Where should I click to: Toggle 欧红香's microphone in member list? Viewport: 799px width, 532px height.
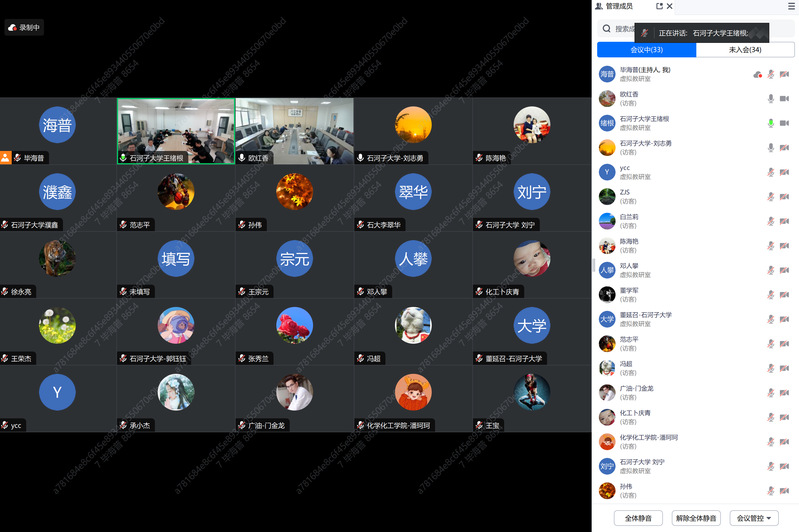(x=771, y=98)
